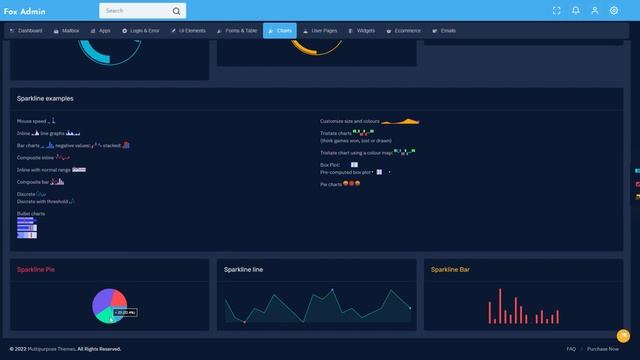This screenshot has width=640, height=360.
Task: Open the FAQ footer link
Action: pyautogui.click(x=571, y=349)
